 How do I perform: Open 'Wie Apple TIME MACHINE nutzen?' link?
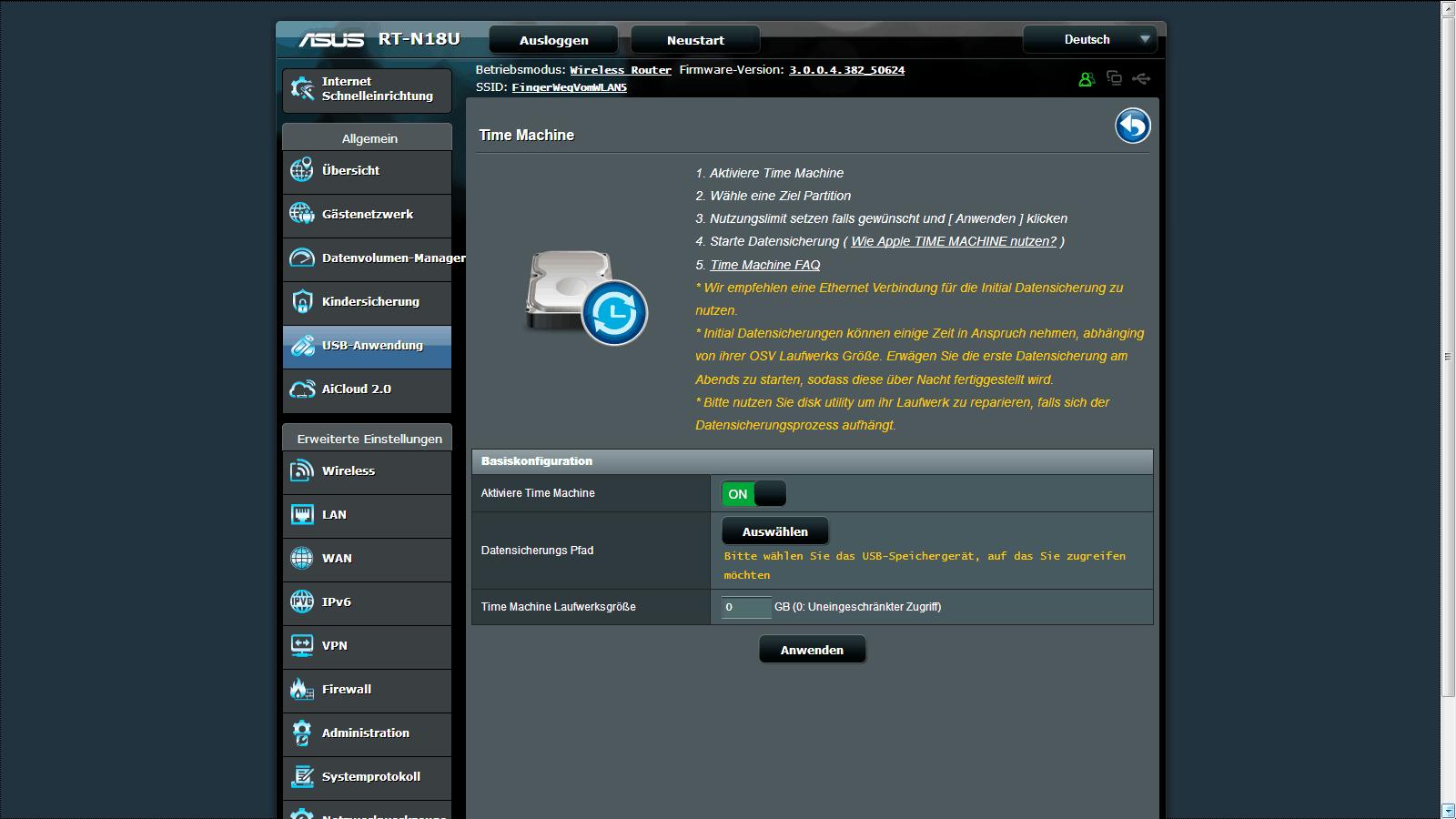pyautogui.click(x=954, y=241)
